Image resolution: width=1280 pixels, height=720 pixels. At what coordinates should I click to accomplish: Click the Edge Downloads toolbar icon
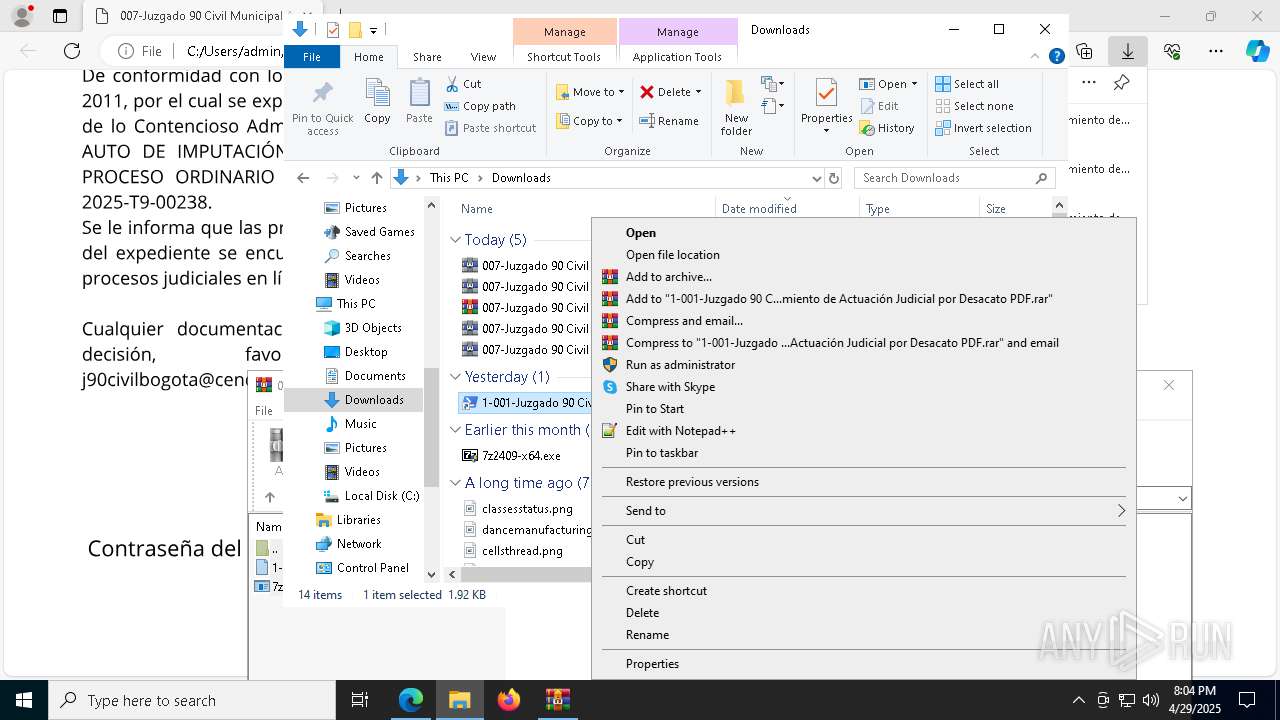[1127, 51]
